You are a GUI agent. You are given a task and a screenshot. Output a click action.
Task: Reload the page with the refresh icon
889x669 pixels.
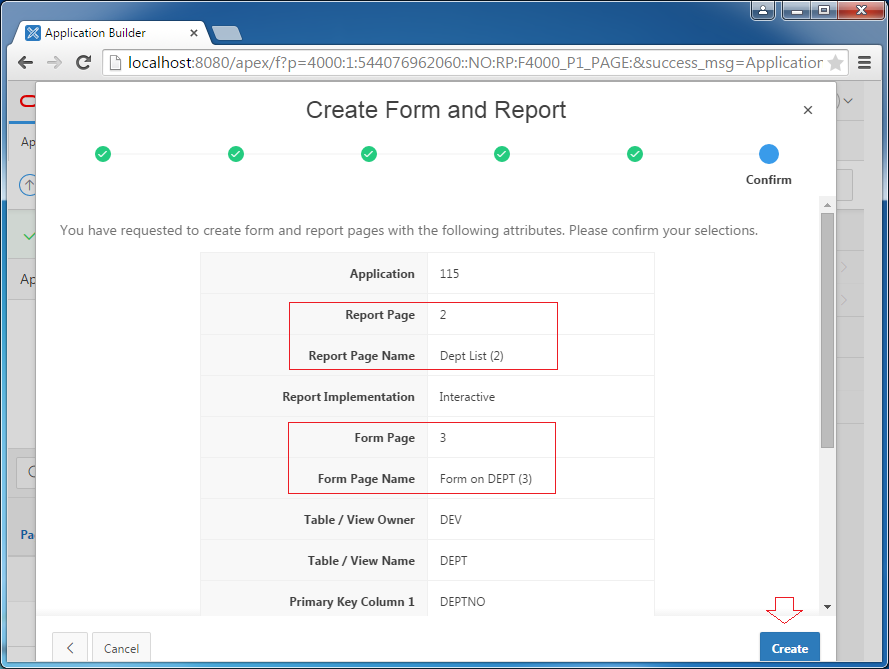pos(83,62)
